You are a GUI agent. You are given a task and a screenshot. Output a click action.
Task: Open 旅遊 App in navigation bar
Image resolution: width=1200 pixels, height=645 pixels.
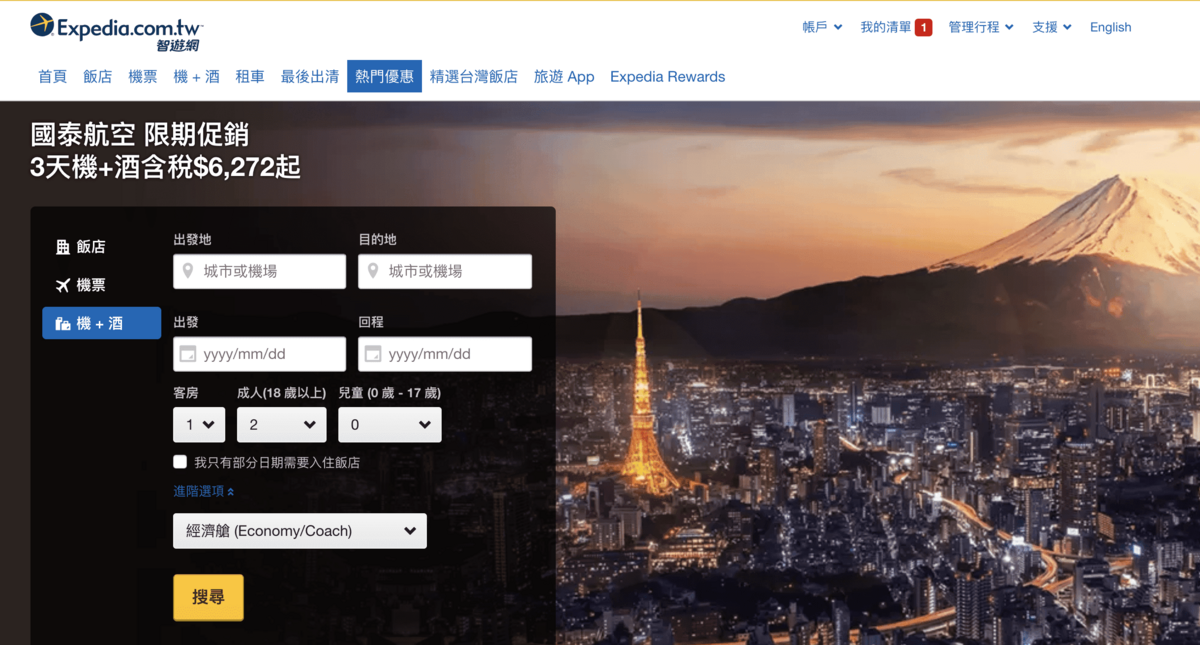[564, 76]
